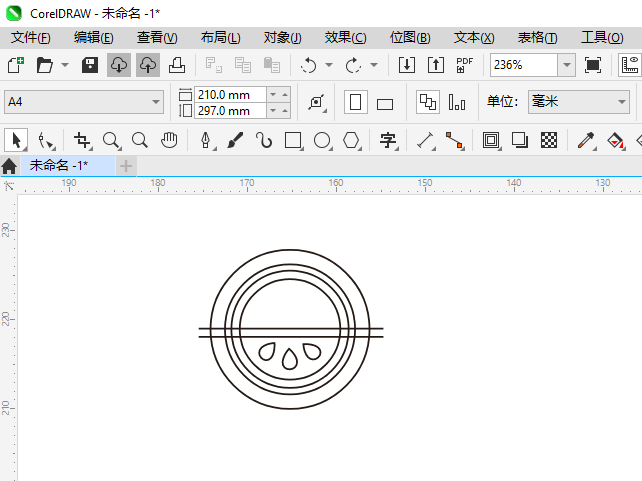The width and height of the screenshot is (642, 481).
Task: Open the 效果(C) menu
Action: coord(346,38)
